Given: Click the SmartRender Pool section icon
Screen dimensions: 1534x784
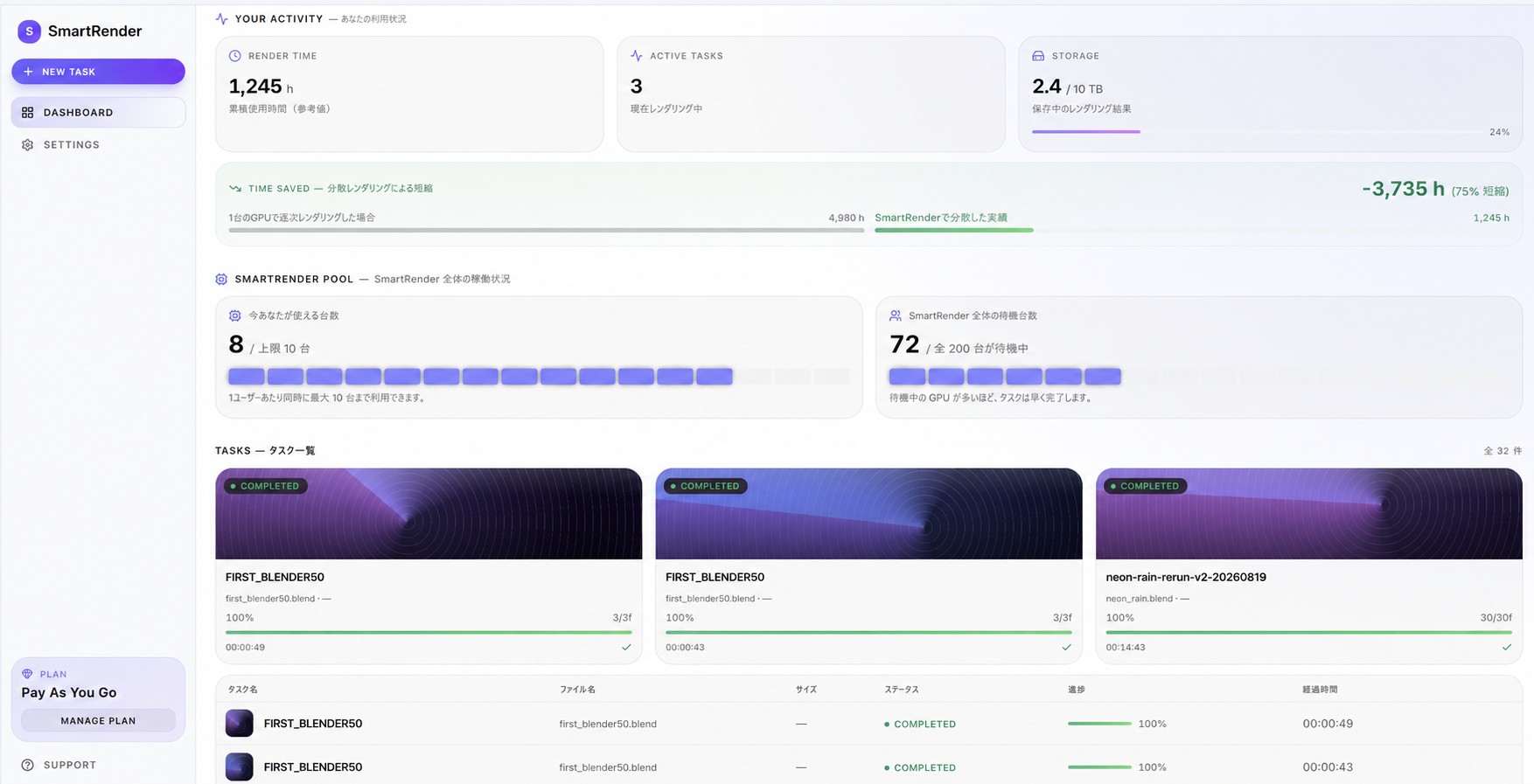Looking at the screenshot, I should pyautogui.click(x=221, y=279).
